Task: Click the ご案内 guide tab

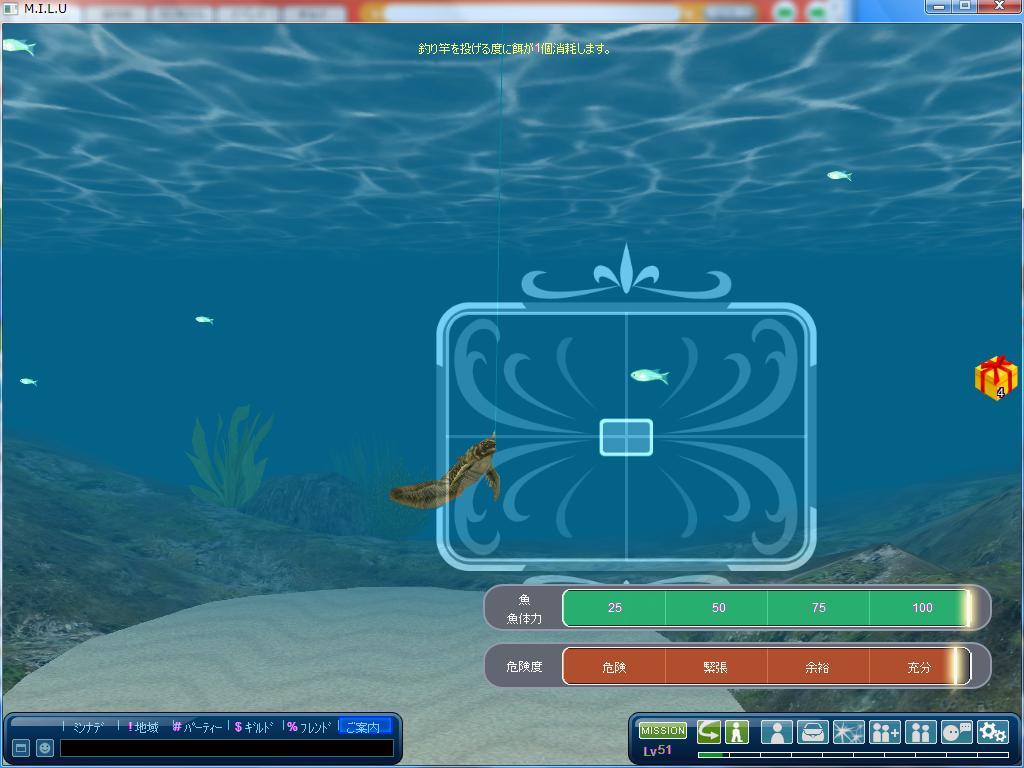Action: 363,727
